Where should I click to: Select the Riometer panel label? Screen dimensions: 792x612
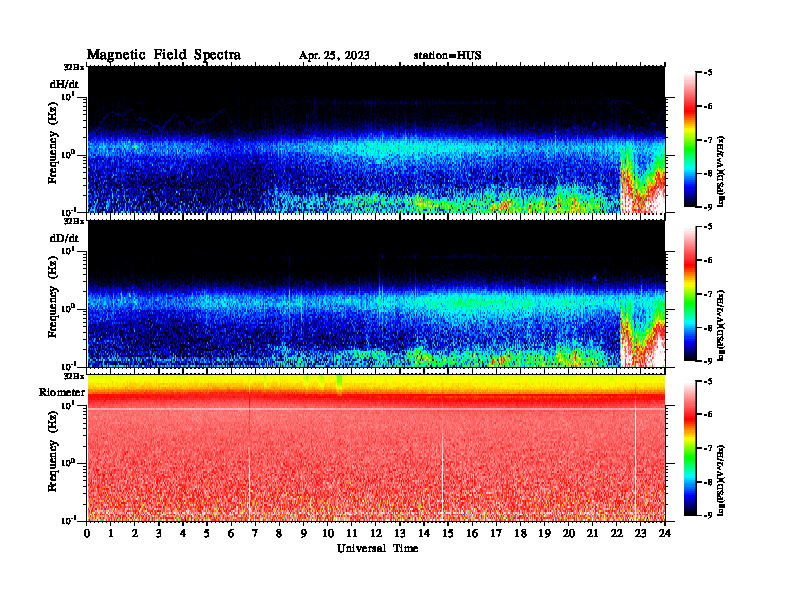pyautogui.click(x=62, y=392)
